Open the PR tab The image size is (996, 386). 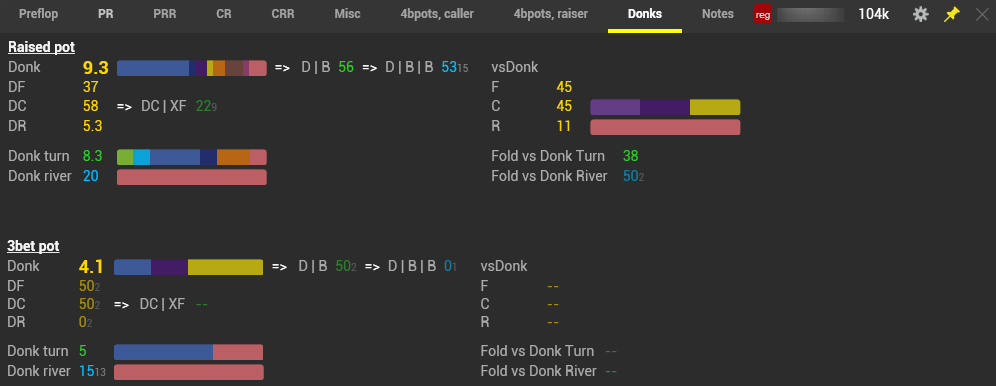[105, 14]
